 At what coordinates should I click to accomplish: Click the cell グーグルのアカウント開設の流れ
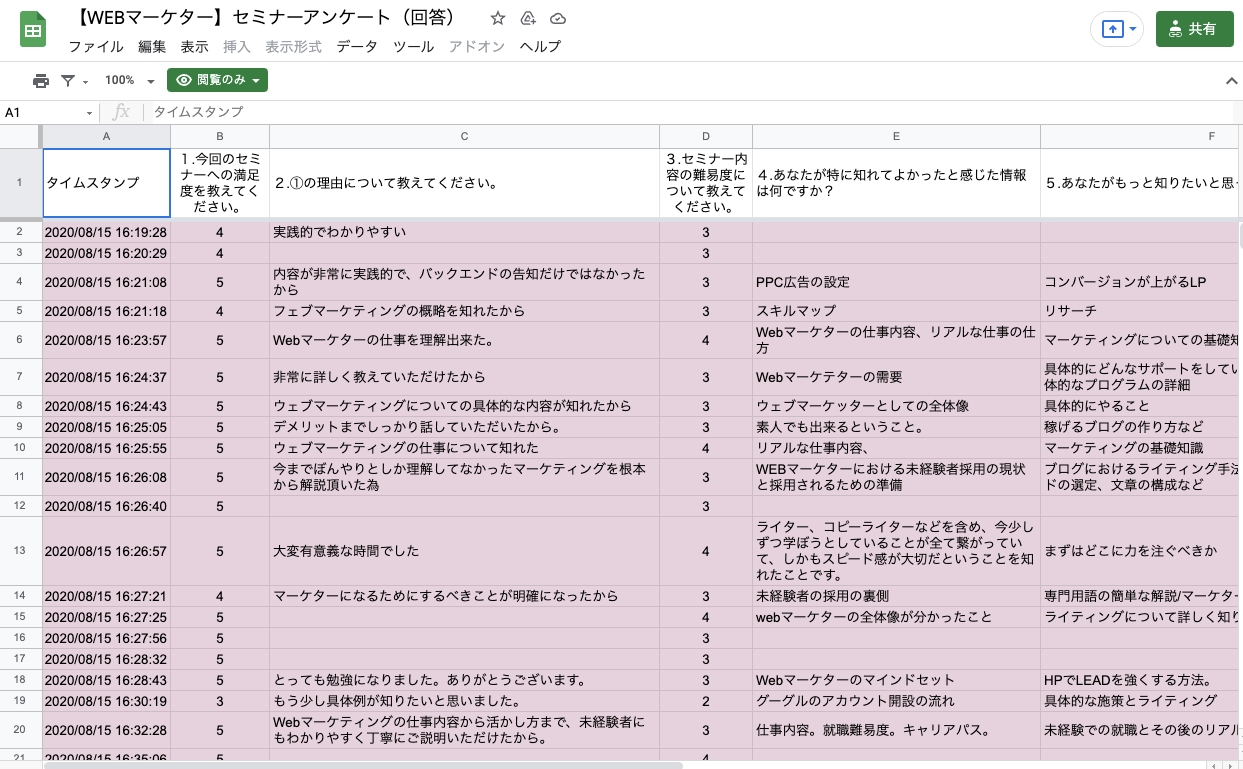[x=896, y=701]
